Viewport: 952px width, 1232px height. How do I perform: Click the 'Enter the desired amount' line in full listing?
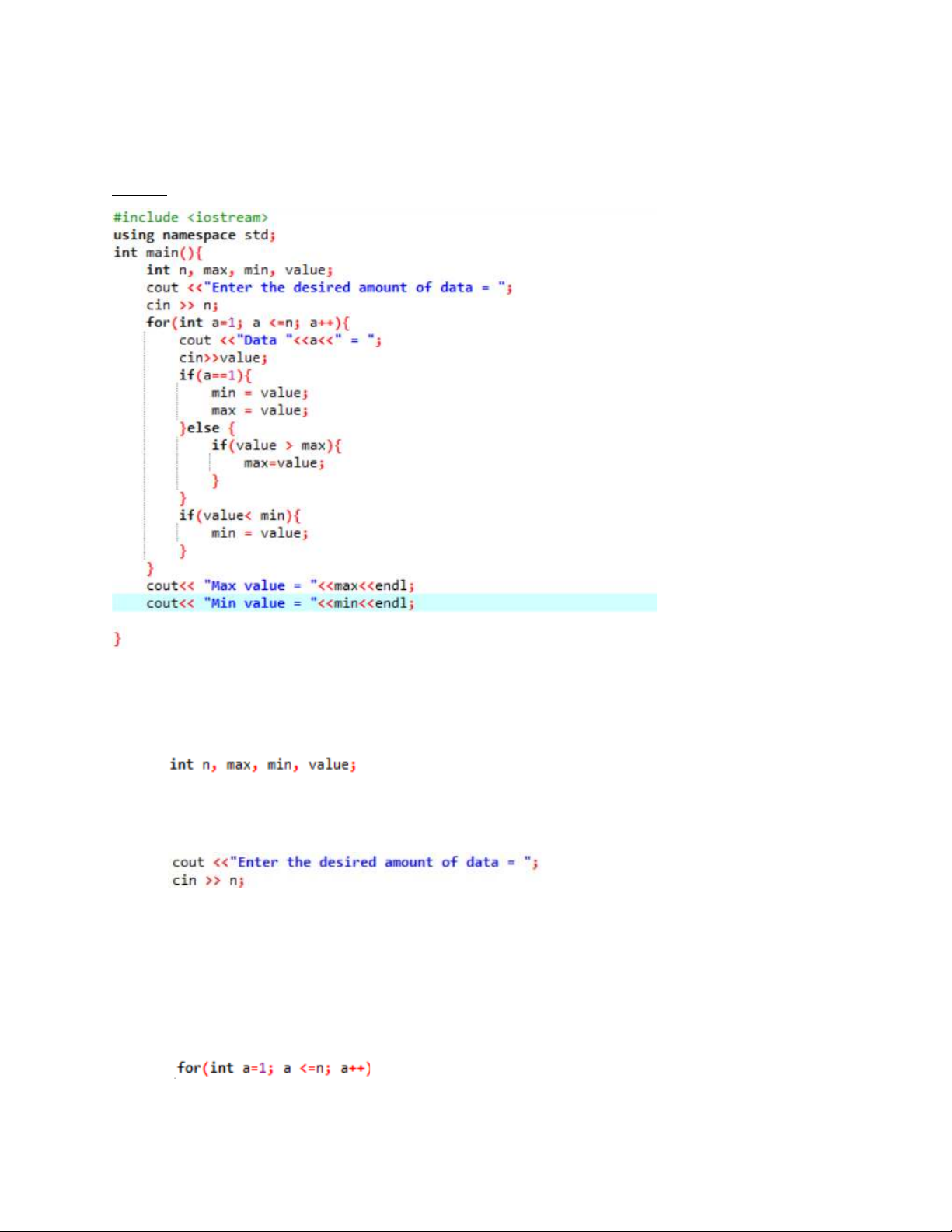pyautogui.click(x=330, y=288)
